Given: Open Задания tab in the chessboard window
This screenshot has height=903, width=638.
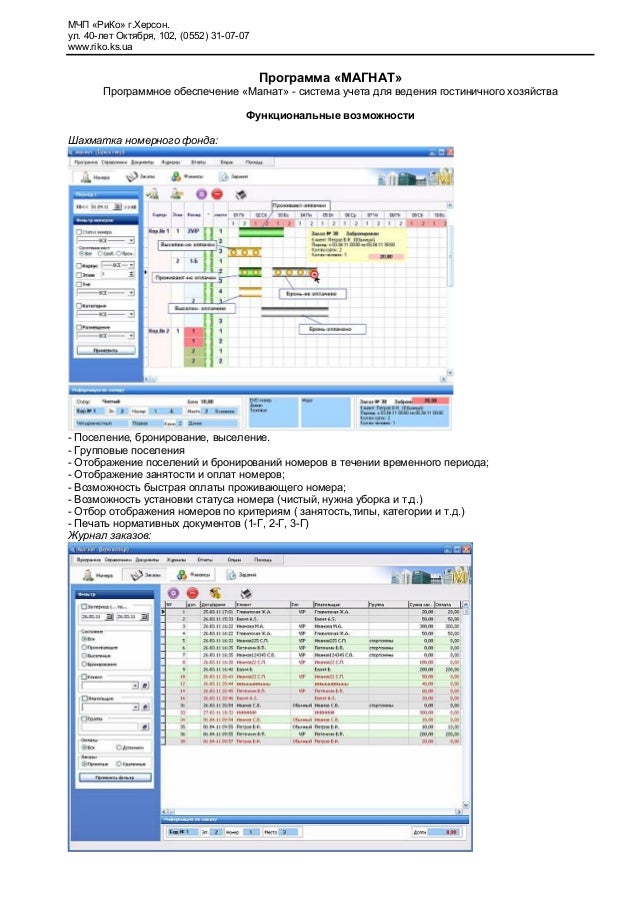Looking at the screenshot, I should (233, 177).
